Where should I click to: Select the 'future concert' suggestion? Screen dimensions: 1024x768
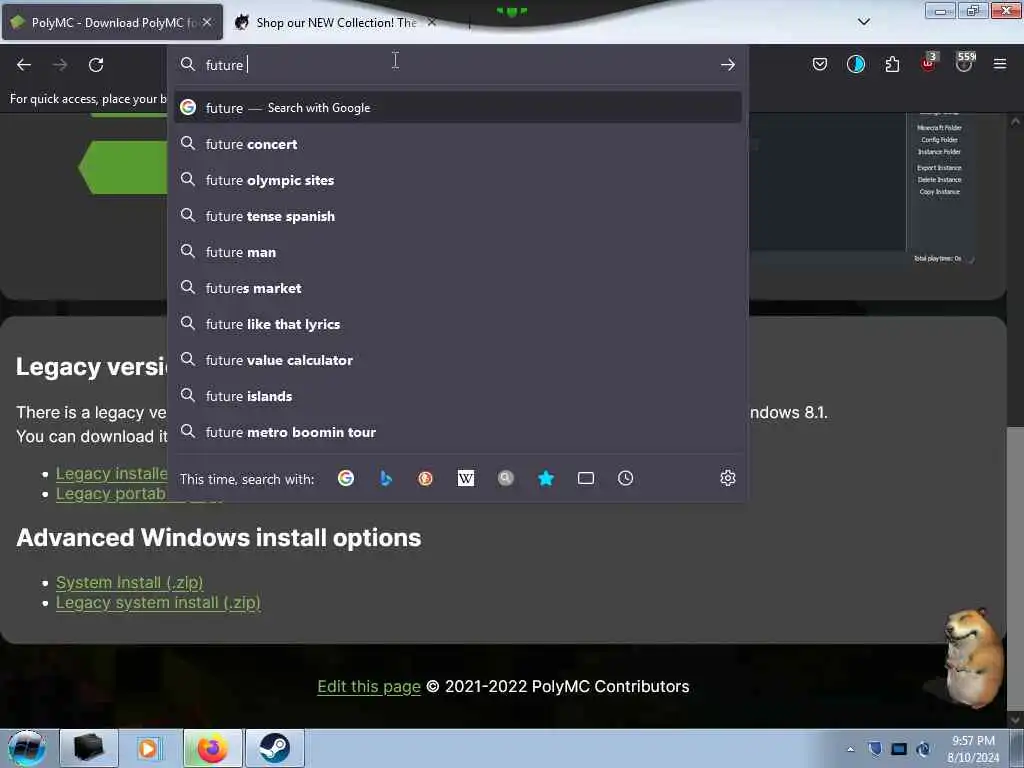pos(457,144)
